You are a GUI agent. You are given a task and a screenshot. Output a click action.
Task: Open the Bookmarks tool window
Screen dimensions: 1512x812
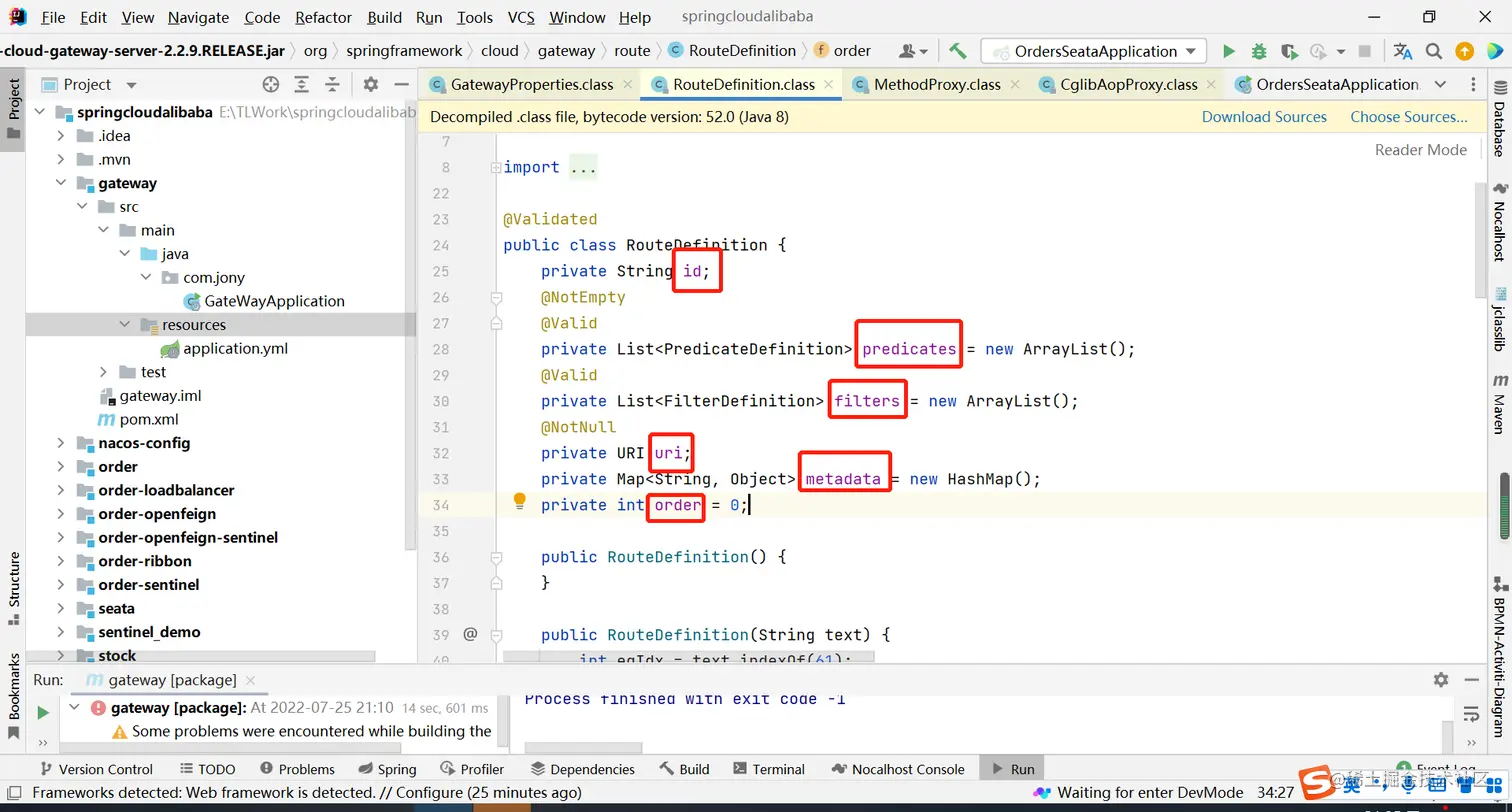[14, 696]
